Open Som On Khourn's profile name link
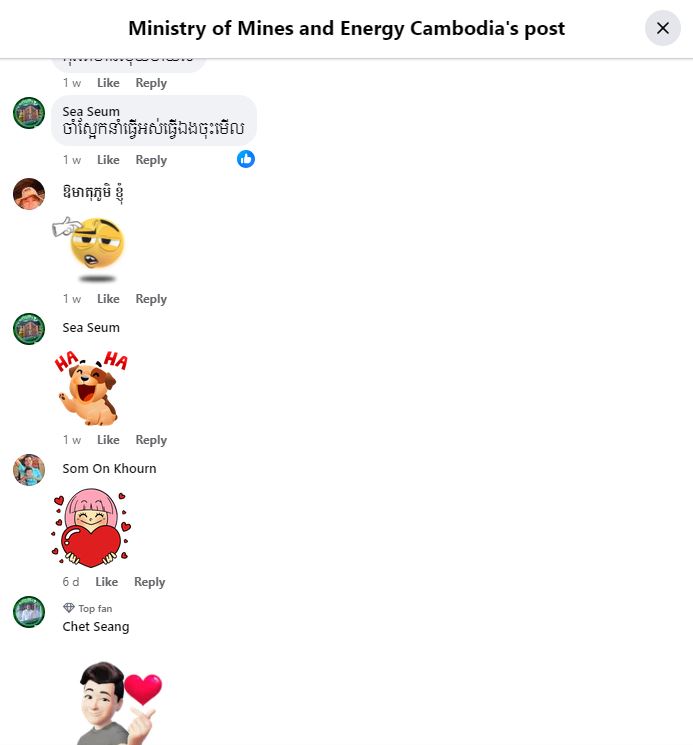The width and height of the screenshot is (693, 745). coord(109,468)
